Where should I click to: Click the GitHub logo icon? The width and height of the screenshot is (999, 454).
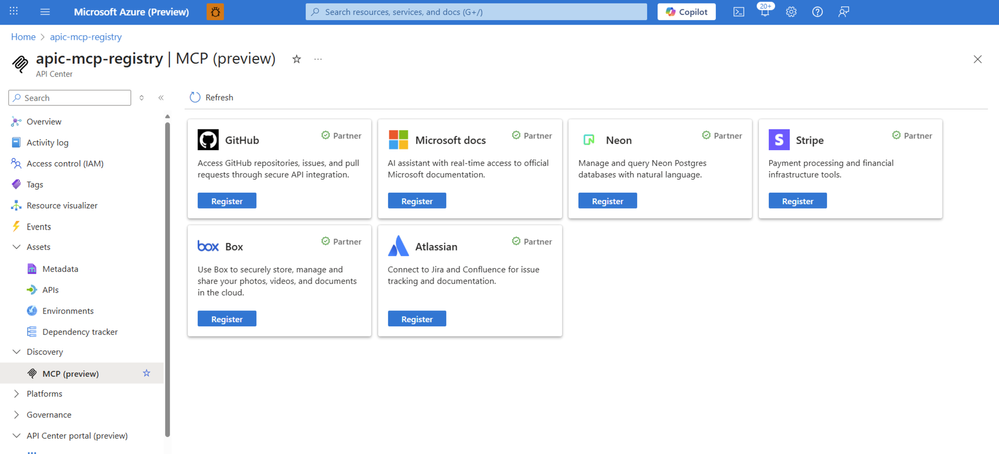pos(208,139)
